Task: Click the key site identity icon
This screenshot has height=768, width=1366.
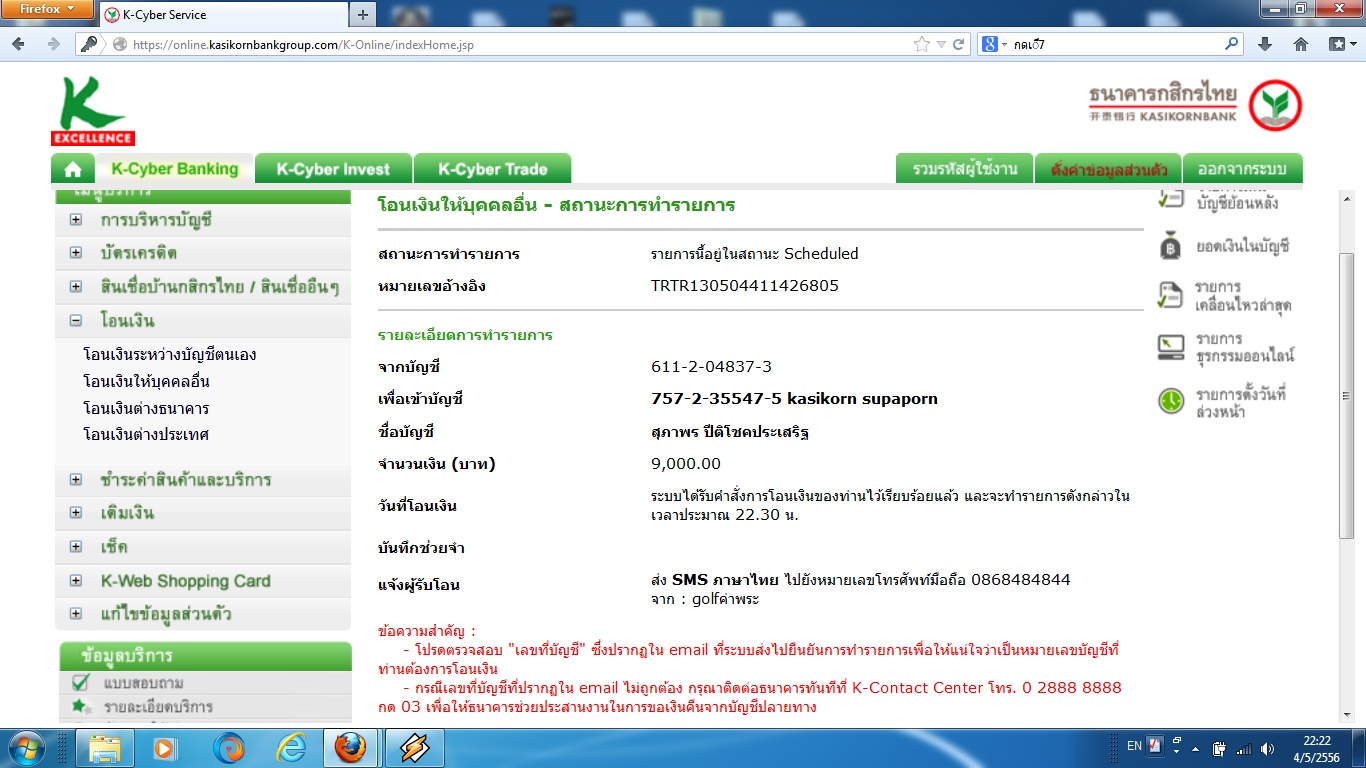Action: pos(89,44)
